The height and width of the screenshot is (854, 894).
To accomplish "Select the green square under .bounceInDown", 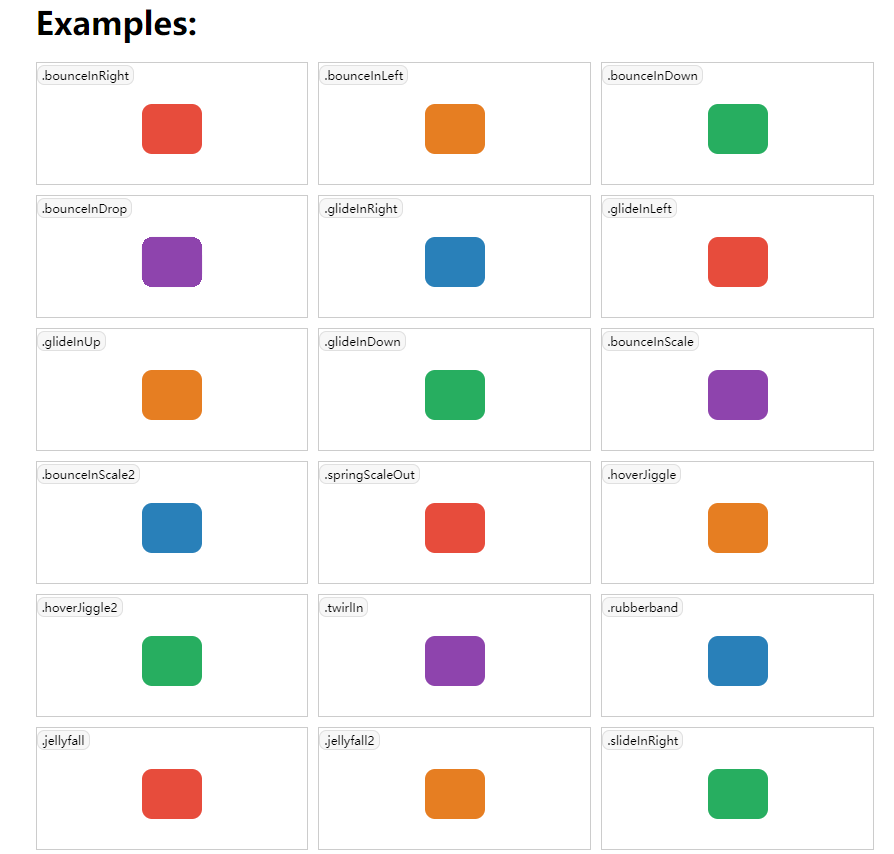I will (738, 129).
